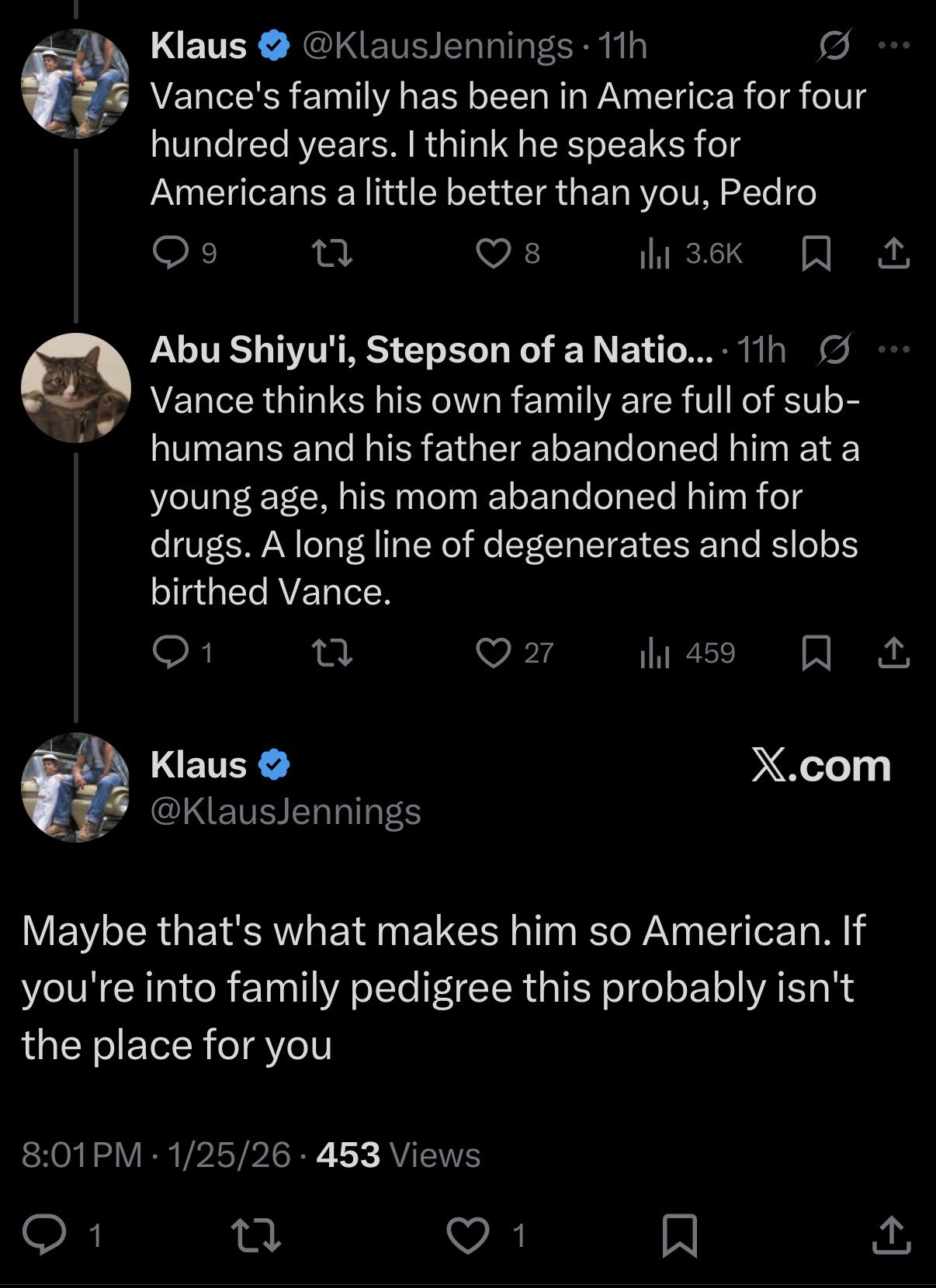This screenshot has height=1288, width=936.
Task: Click Grok icon on Klaus's first tweet
Action: pyautogui.click(x=834, y=46)
